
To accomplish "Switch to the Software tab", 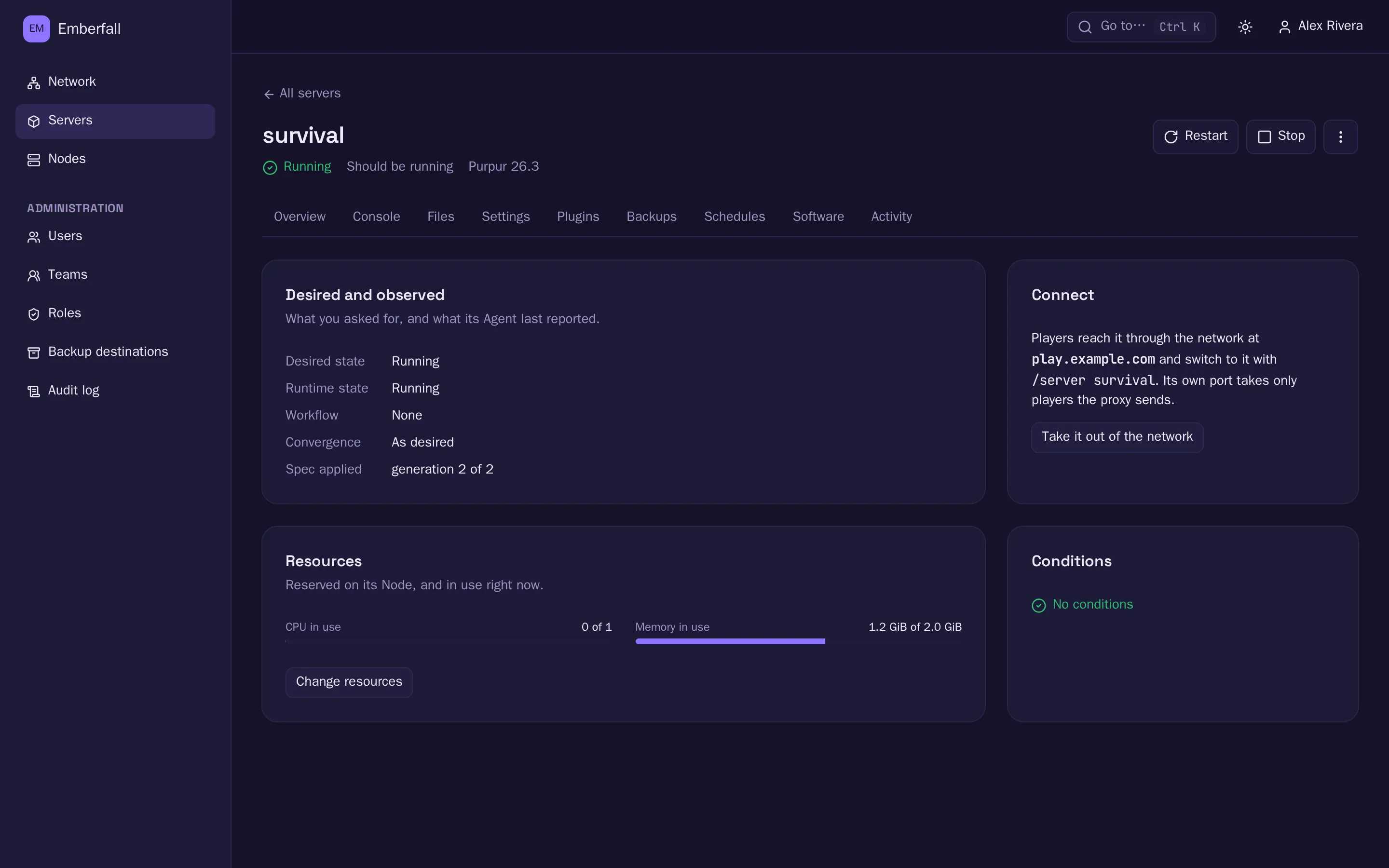I will (818, 217).
